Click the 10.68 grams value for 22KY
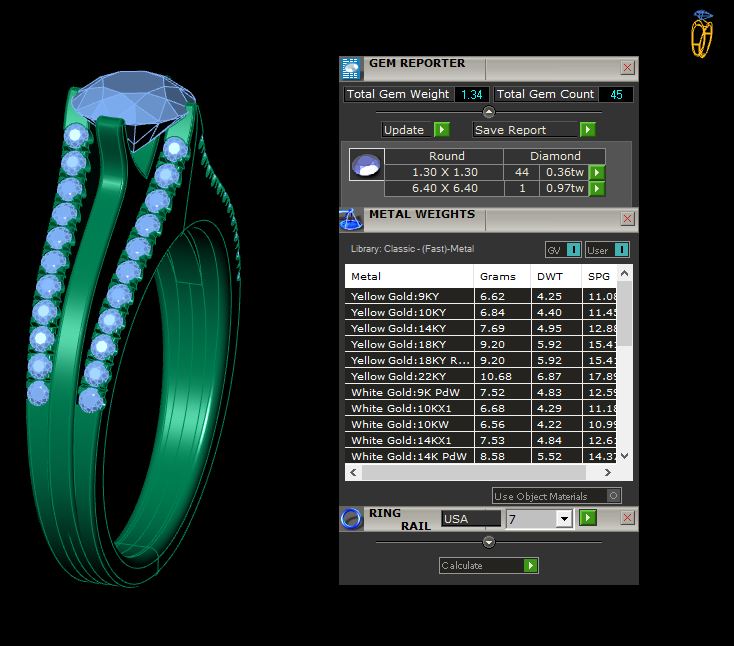Screen dimensions: 734x646 pyautogui.click(x=502, y=376)
